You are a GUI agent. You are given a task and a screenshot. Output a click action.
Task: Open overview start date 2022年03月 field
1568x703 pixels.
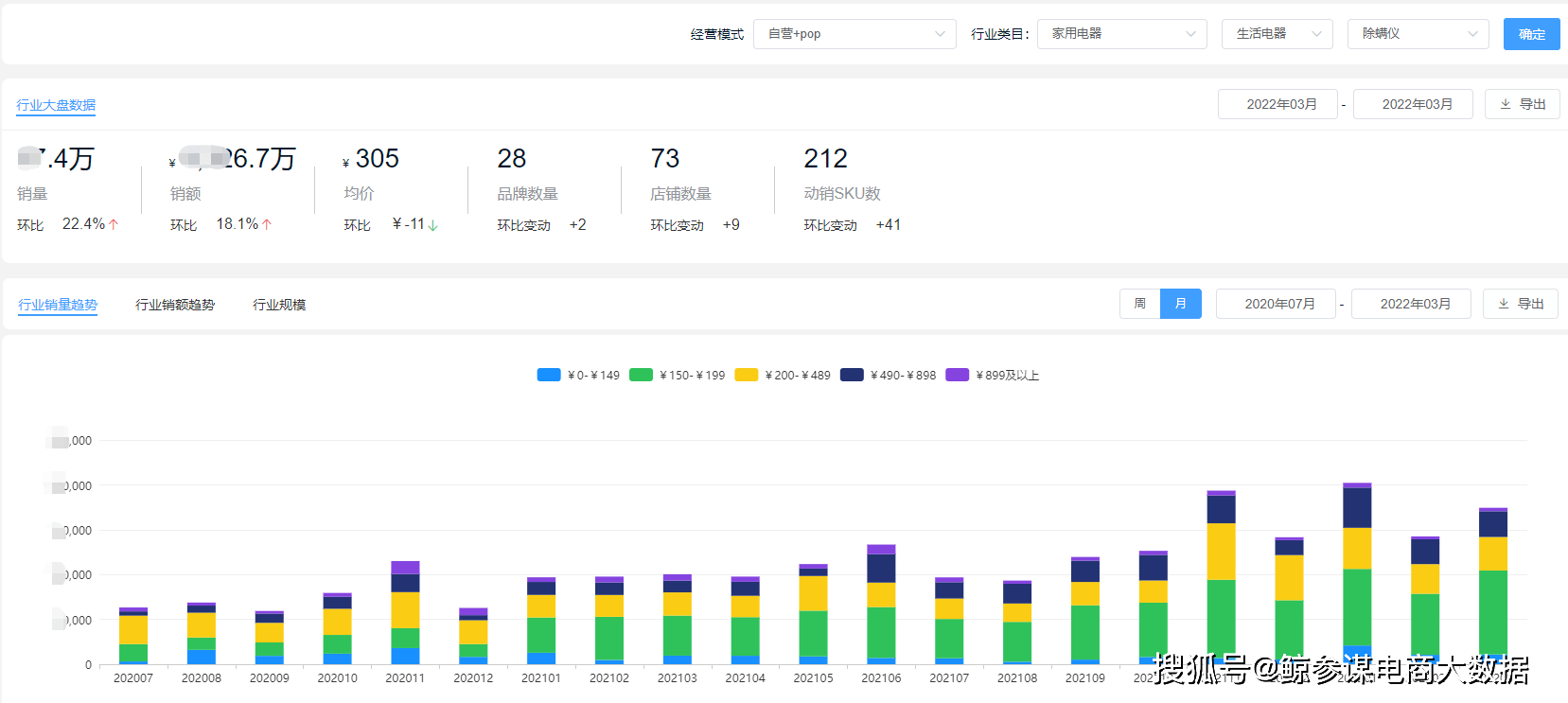(1277, 104)
